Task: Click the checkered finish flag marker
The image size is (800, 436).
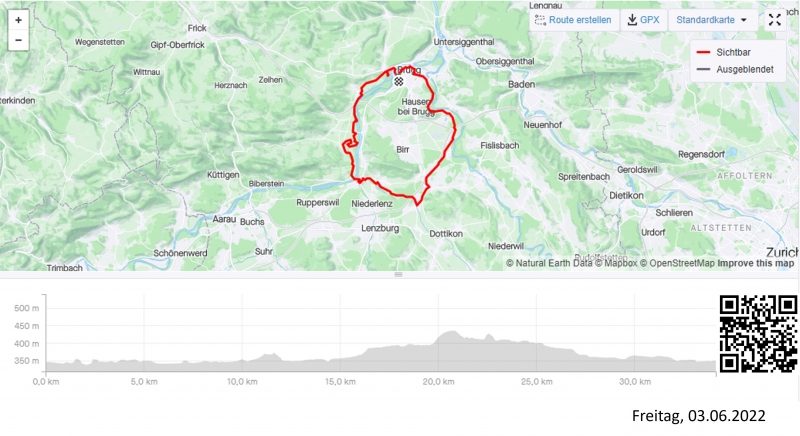Action: click(398, 81)
